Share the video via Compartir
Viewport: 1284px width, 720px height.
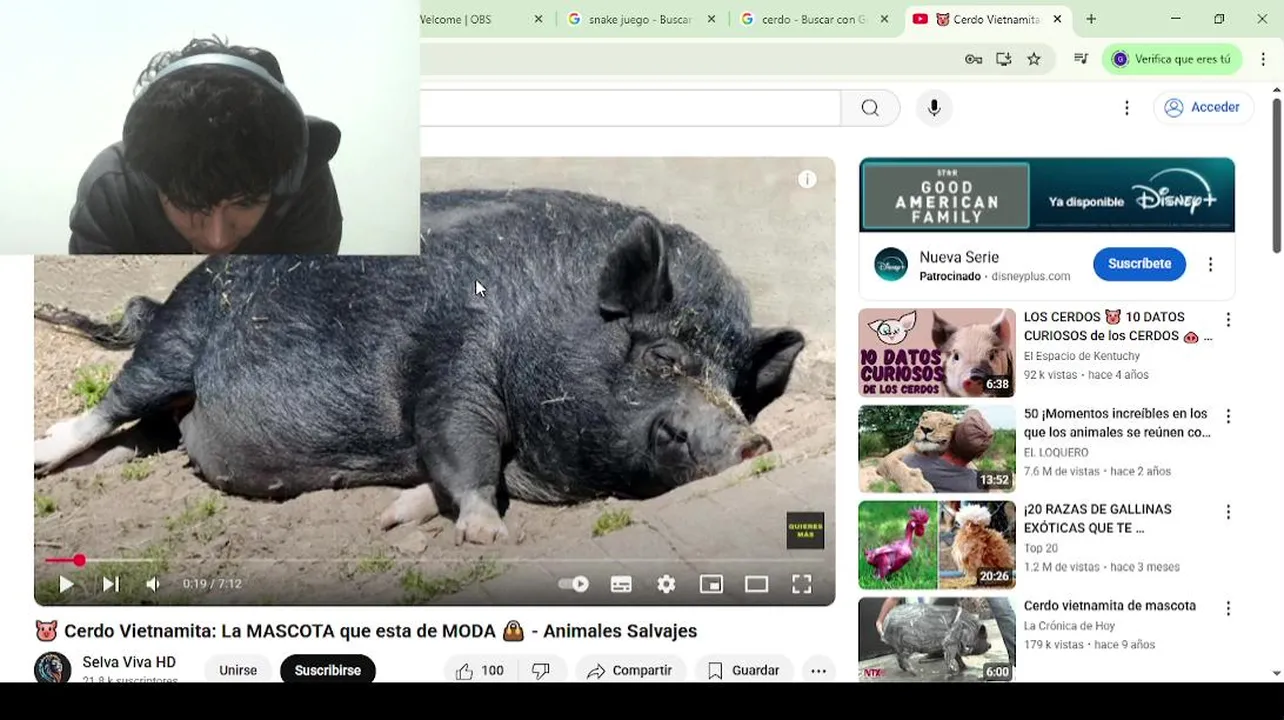coord(630,671)
